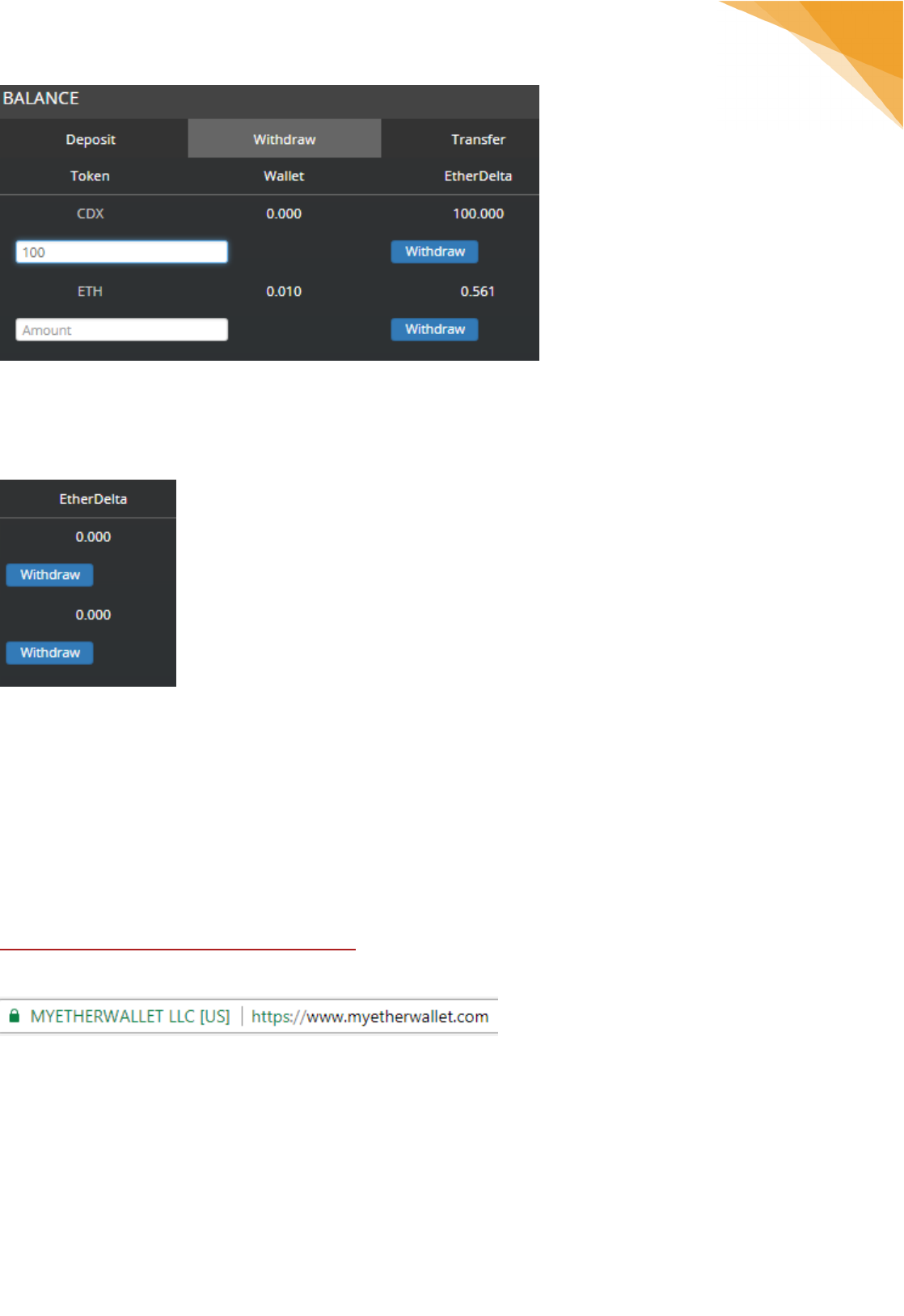Click CDX EtherDelta balance 100.000

478,214
